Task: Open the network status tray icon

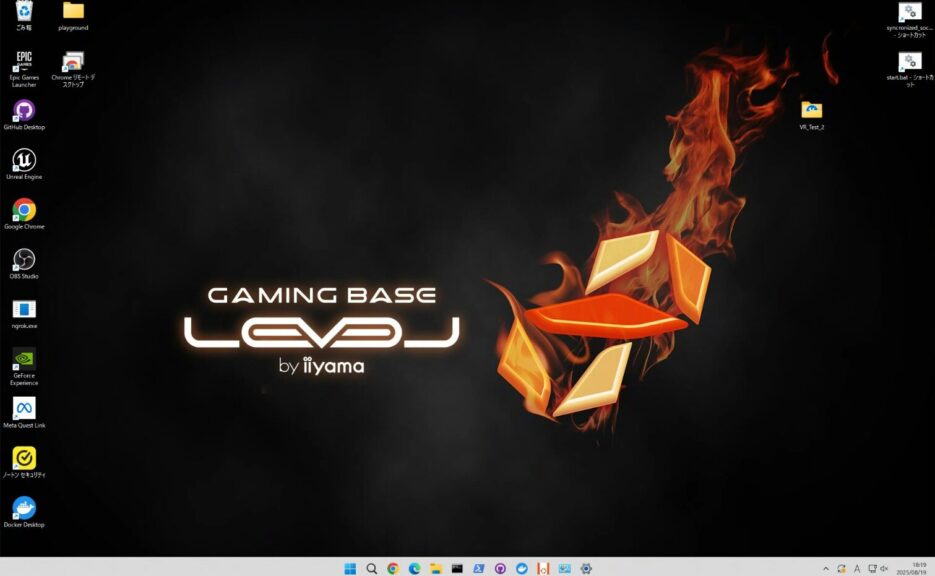Action: click(872, 569)
